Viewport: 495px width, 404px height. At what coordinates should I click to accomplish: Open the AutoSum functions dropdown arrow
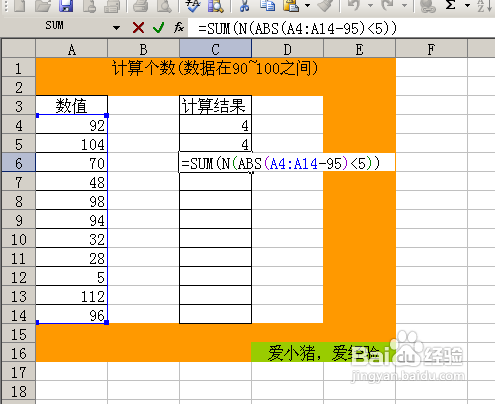tap(467, 5)
